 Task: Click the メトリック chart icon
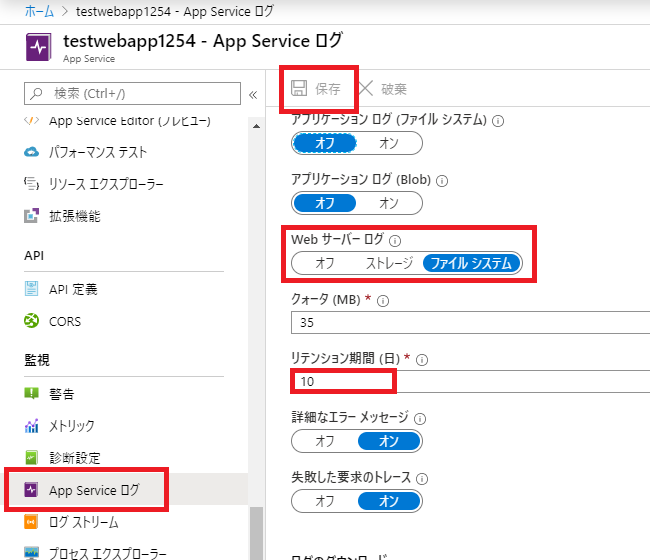(32, 426)
